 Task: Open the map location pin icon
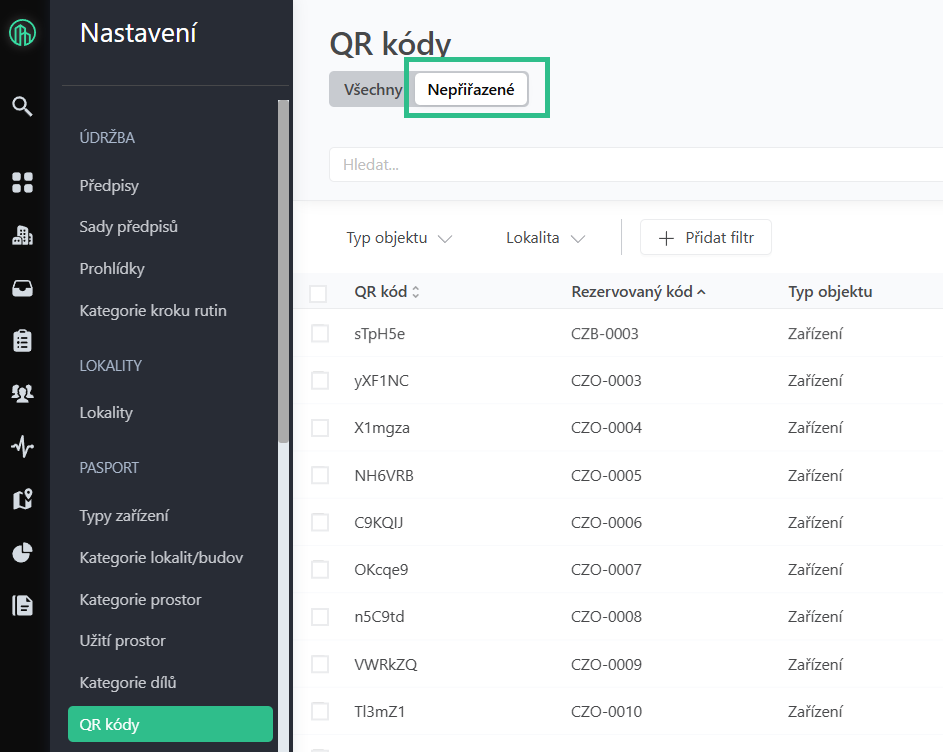[22, 499]
